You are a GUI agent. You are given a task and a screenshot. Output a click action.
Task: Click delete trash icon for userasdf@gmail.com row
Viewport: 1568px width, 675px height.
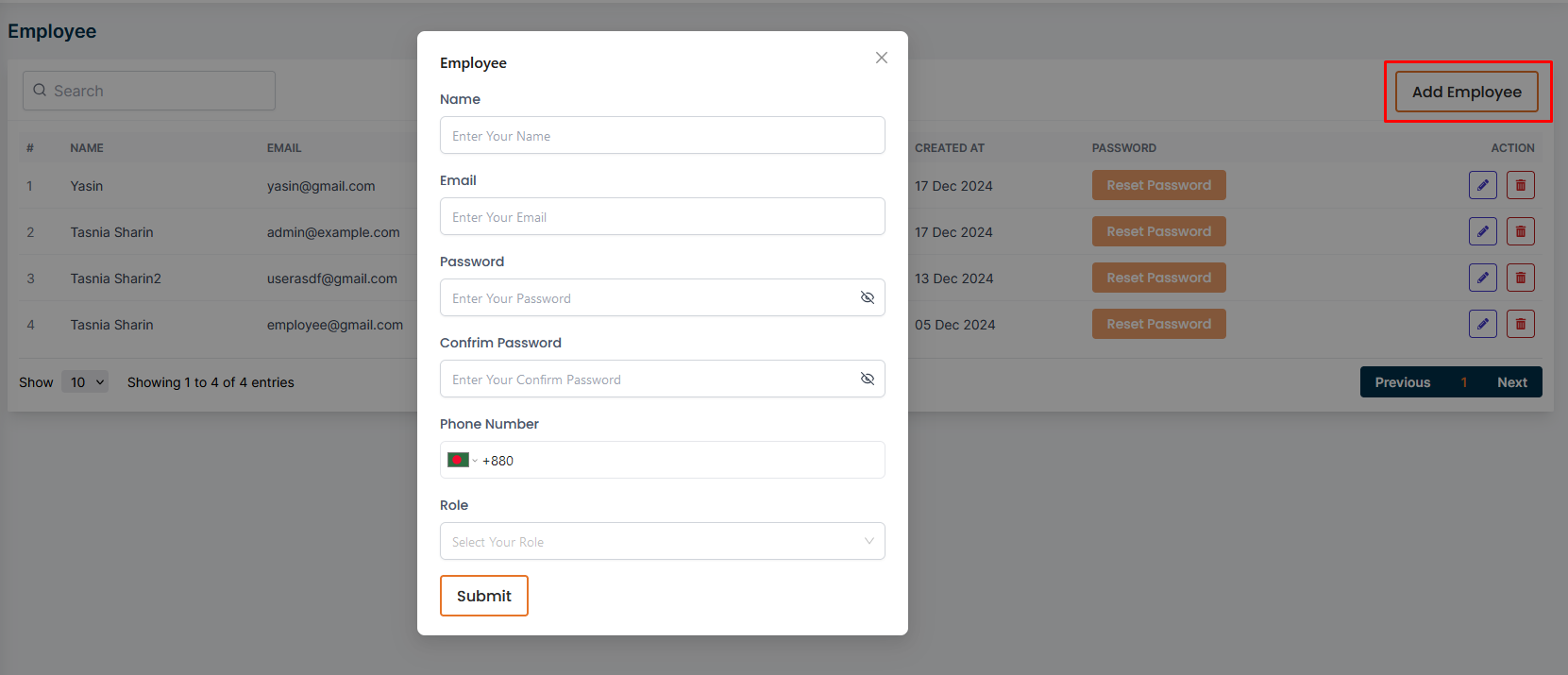click(x=1520, y=278)
